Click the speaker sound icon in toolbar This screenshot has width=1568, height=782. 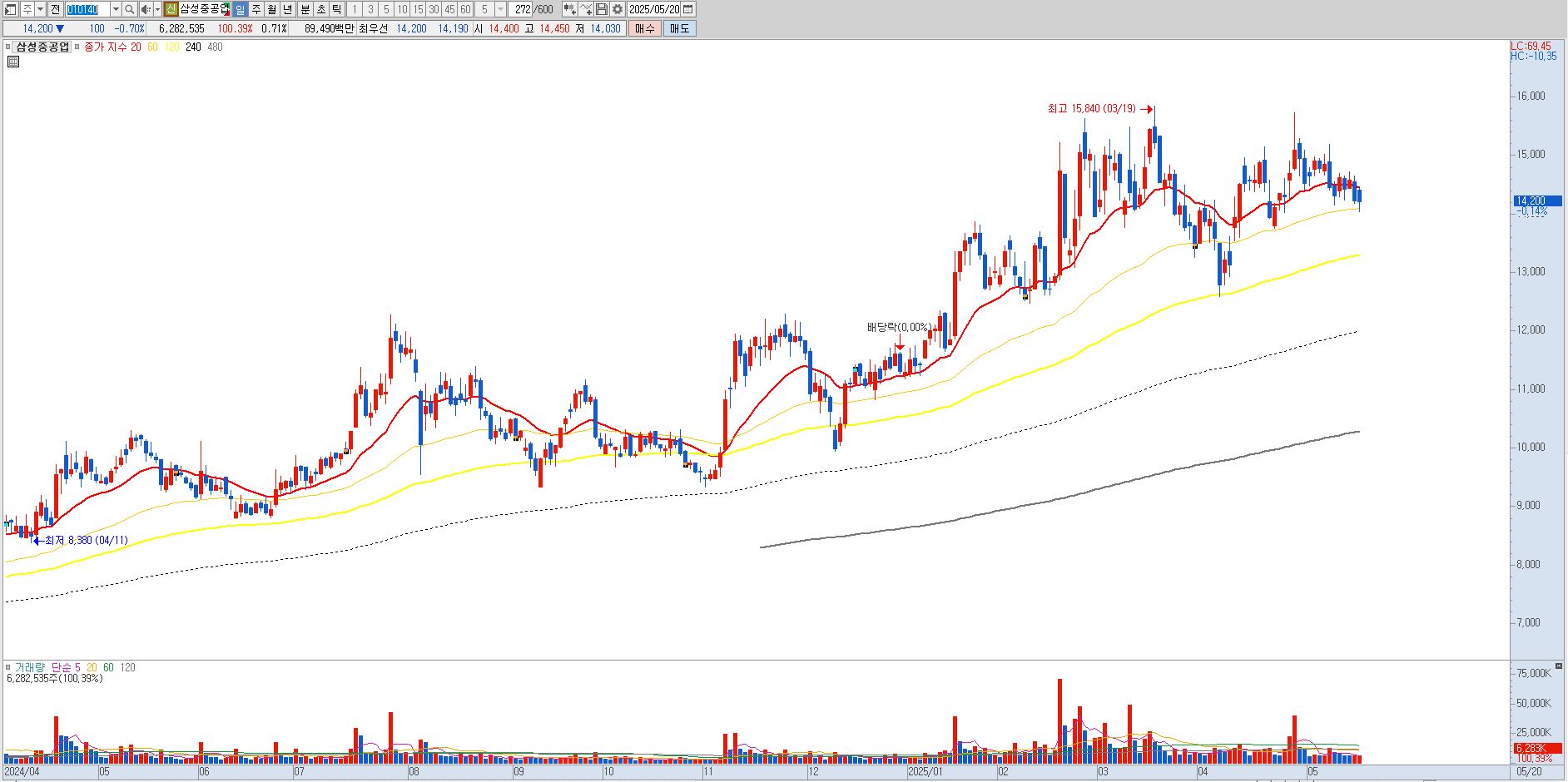pyautogui.click(x=146, y=9)
